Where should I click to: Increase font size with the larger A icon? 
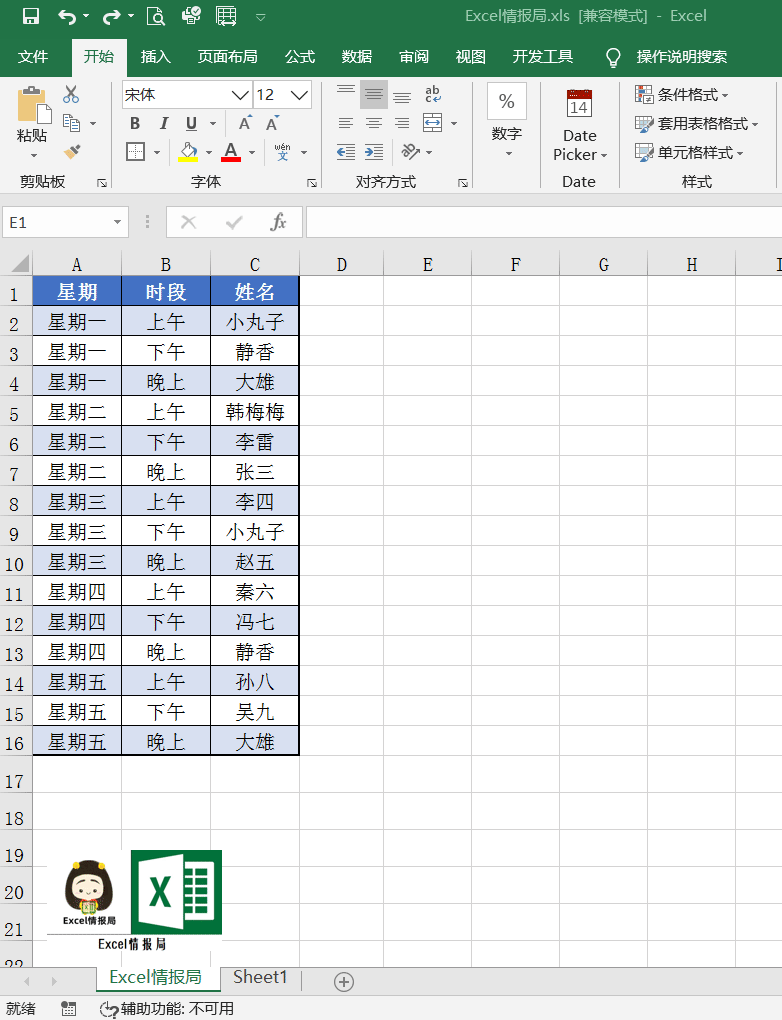[244, 124]
